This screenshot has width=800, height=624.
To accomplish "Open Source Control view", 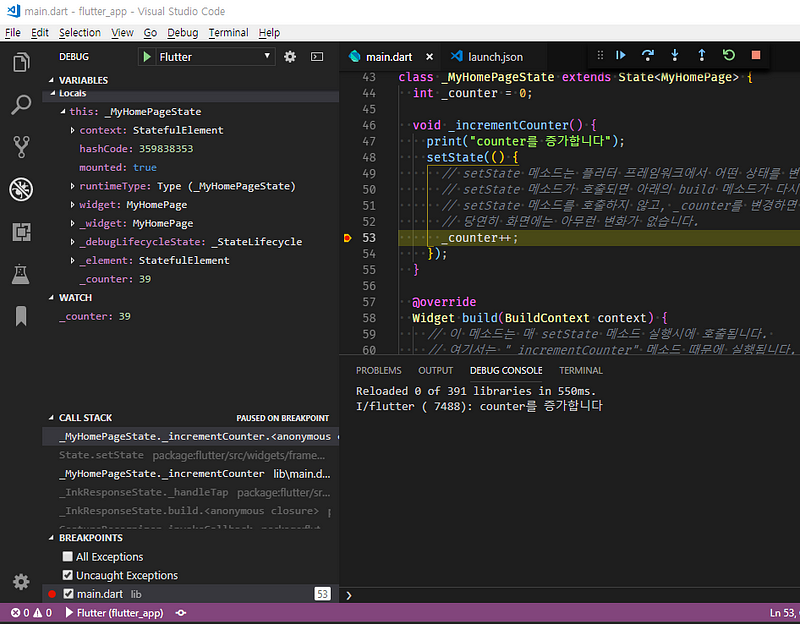I will (x=22, y=145).
